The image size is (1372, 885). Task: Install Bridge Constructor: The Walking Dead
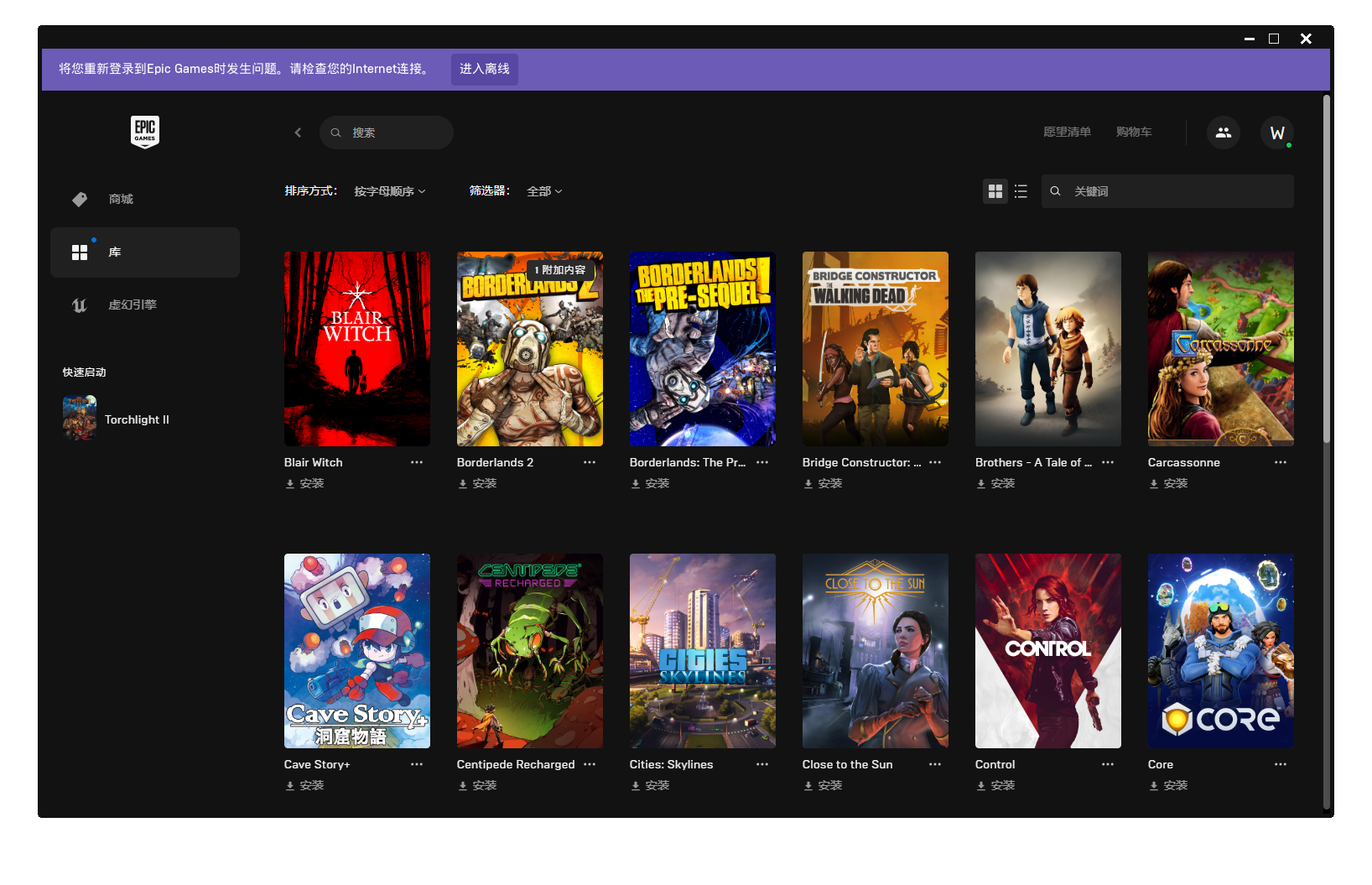(x=823, y=483)
